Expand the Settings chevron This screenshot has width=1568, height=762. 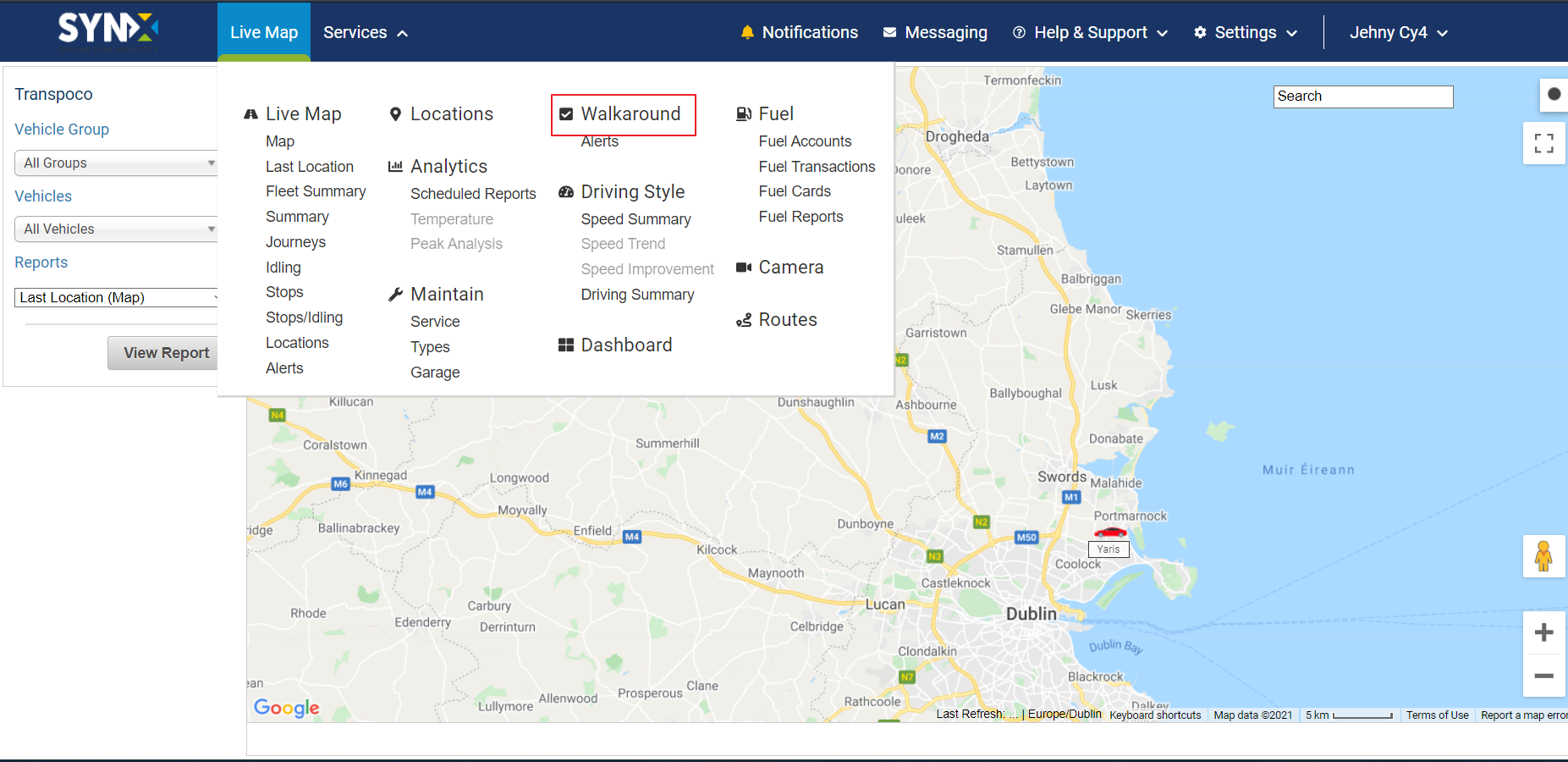[1291, 33]
